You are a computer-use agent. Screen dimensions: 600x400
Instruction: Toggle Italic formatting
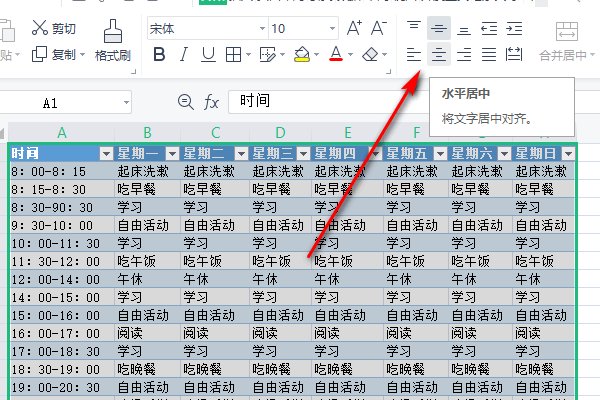pyautogui.click(x=184, y=54)
